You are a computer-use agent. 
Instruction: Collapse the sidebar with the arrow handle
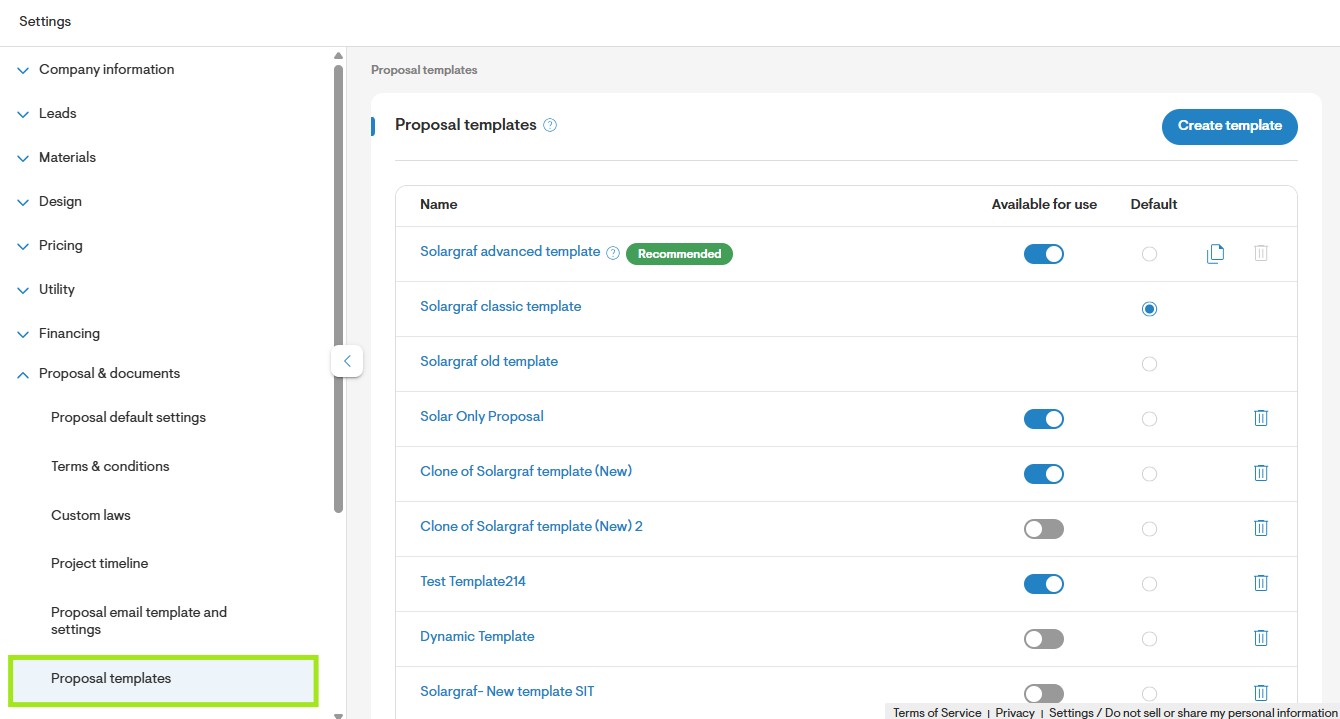click(347, 361)
